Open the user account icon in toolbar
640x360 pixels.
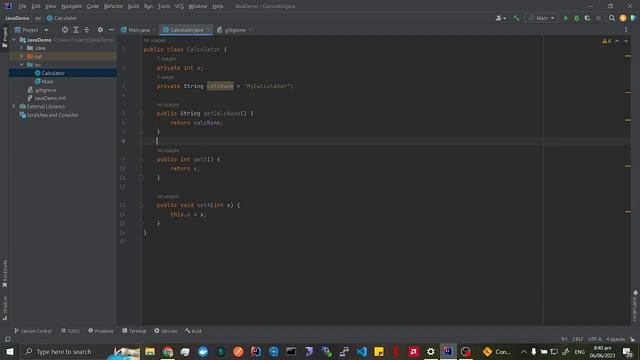(500, 18)
